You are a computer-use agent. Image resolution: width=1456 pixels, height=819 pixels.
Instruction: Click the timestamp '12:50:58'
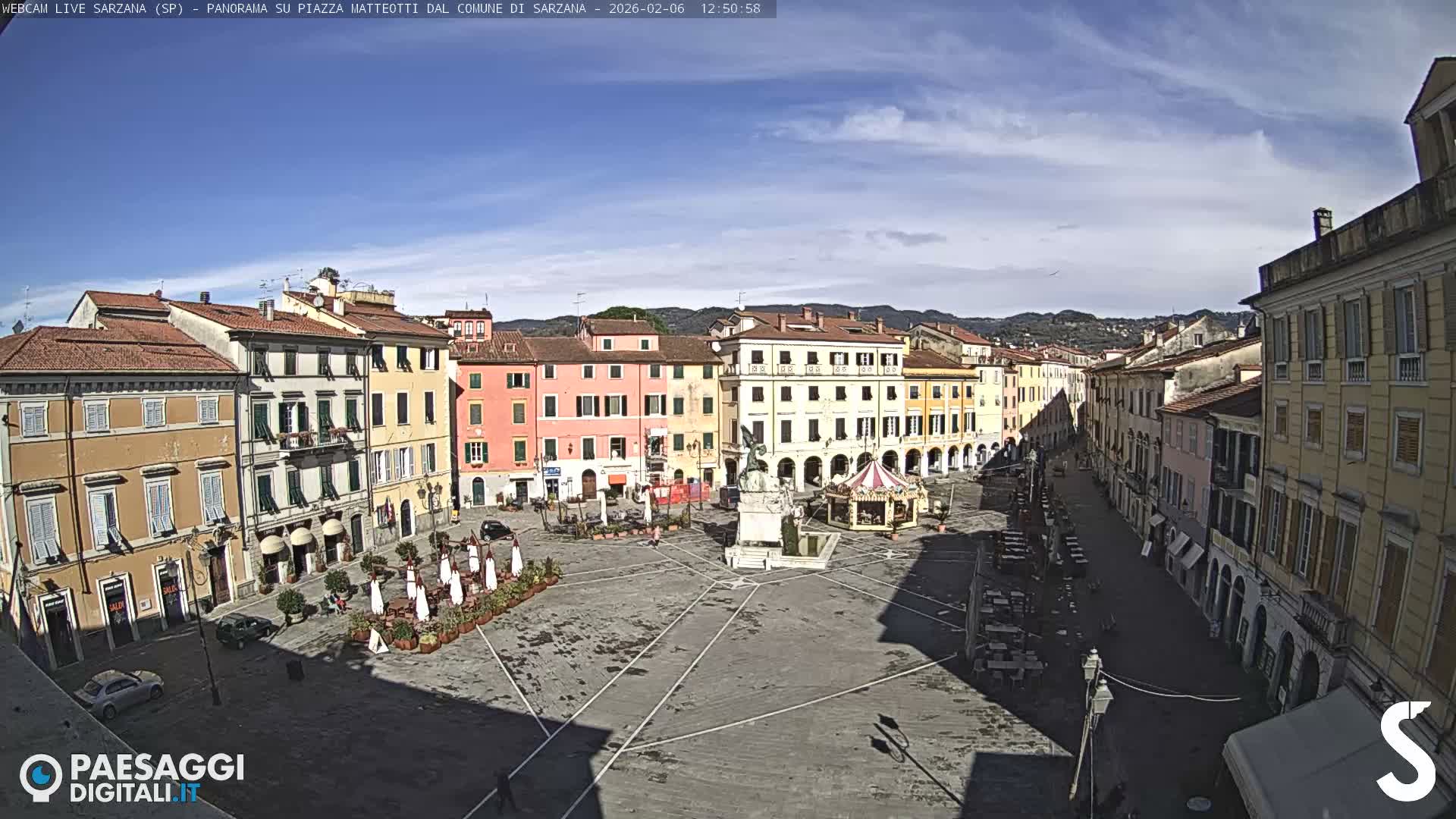730,8
